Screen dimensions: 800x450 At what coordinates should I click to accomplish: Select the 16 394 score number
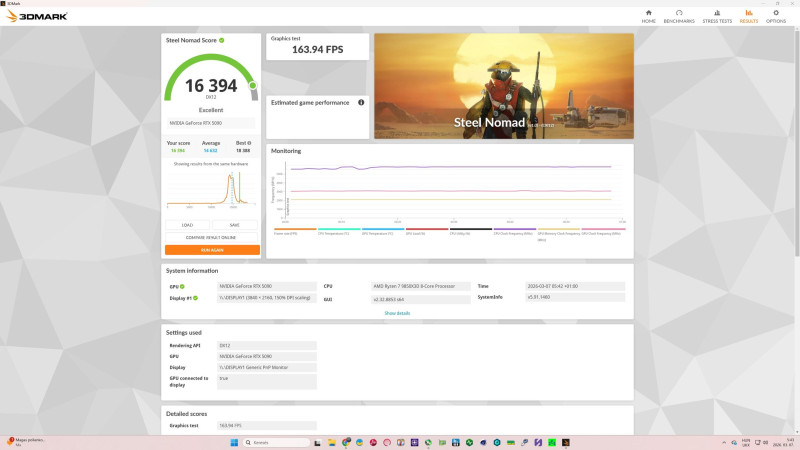coord(211,86)
